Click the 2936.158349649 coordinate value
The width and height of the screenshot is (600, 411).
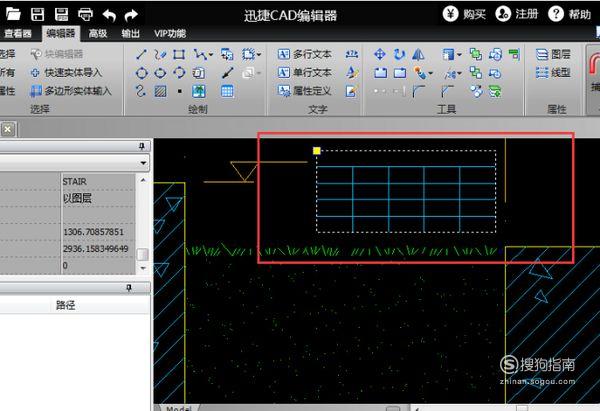[x=98, y=249]
